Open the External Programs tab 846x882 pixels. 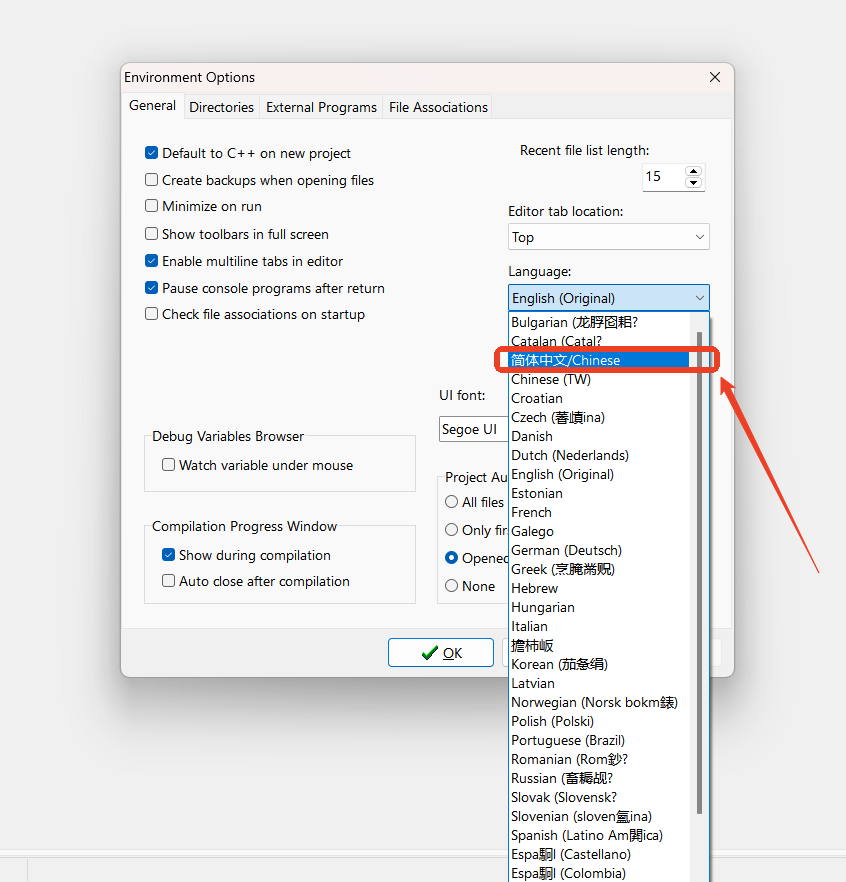tap(321, 107)
